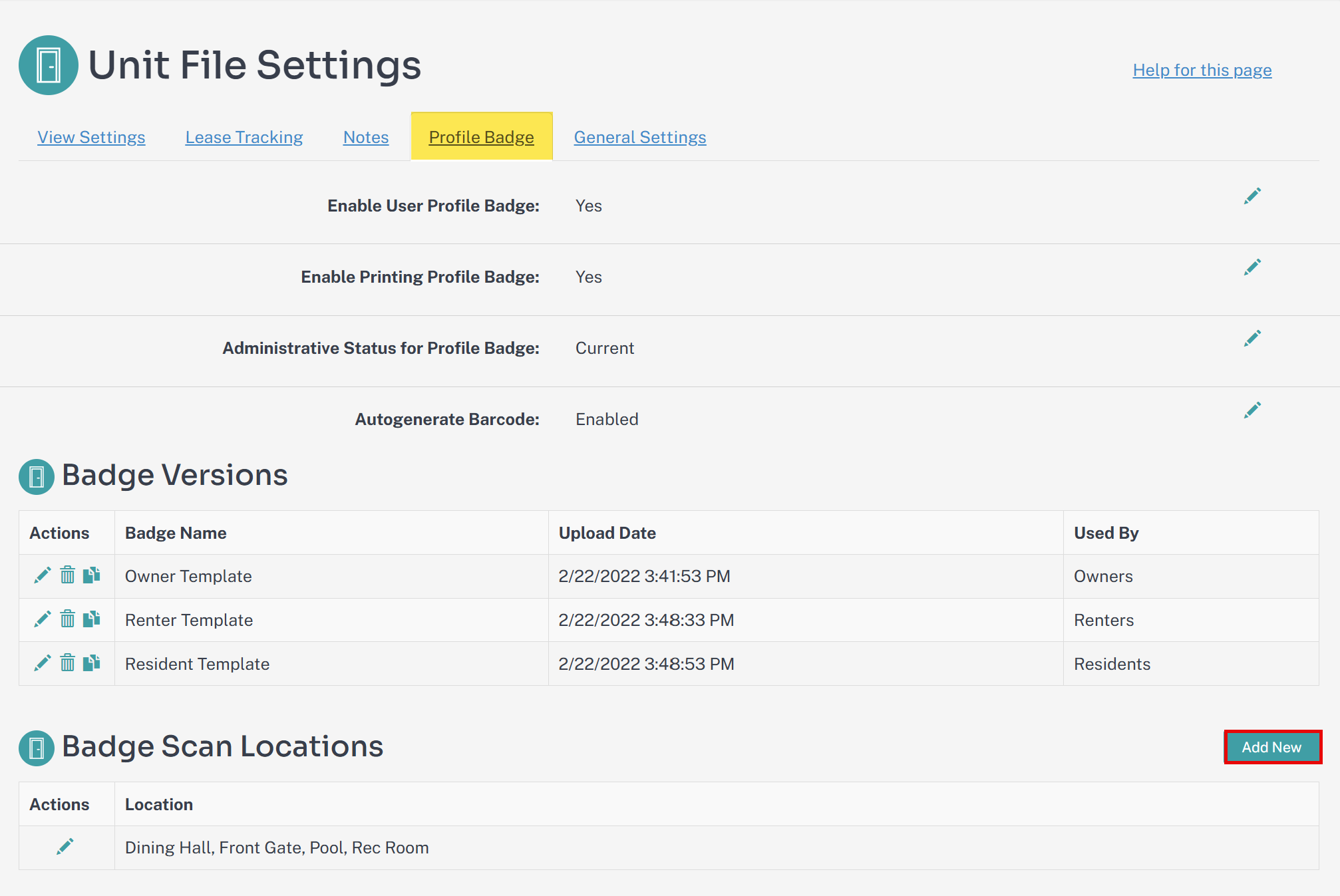Select the Owner Template name cell

tap(331, 576)
